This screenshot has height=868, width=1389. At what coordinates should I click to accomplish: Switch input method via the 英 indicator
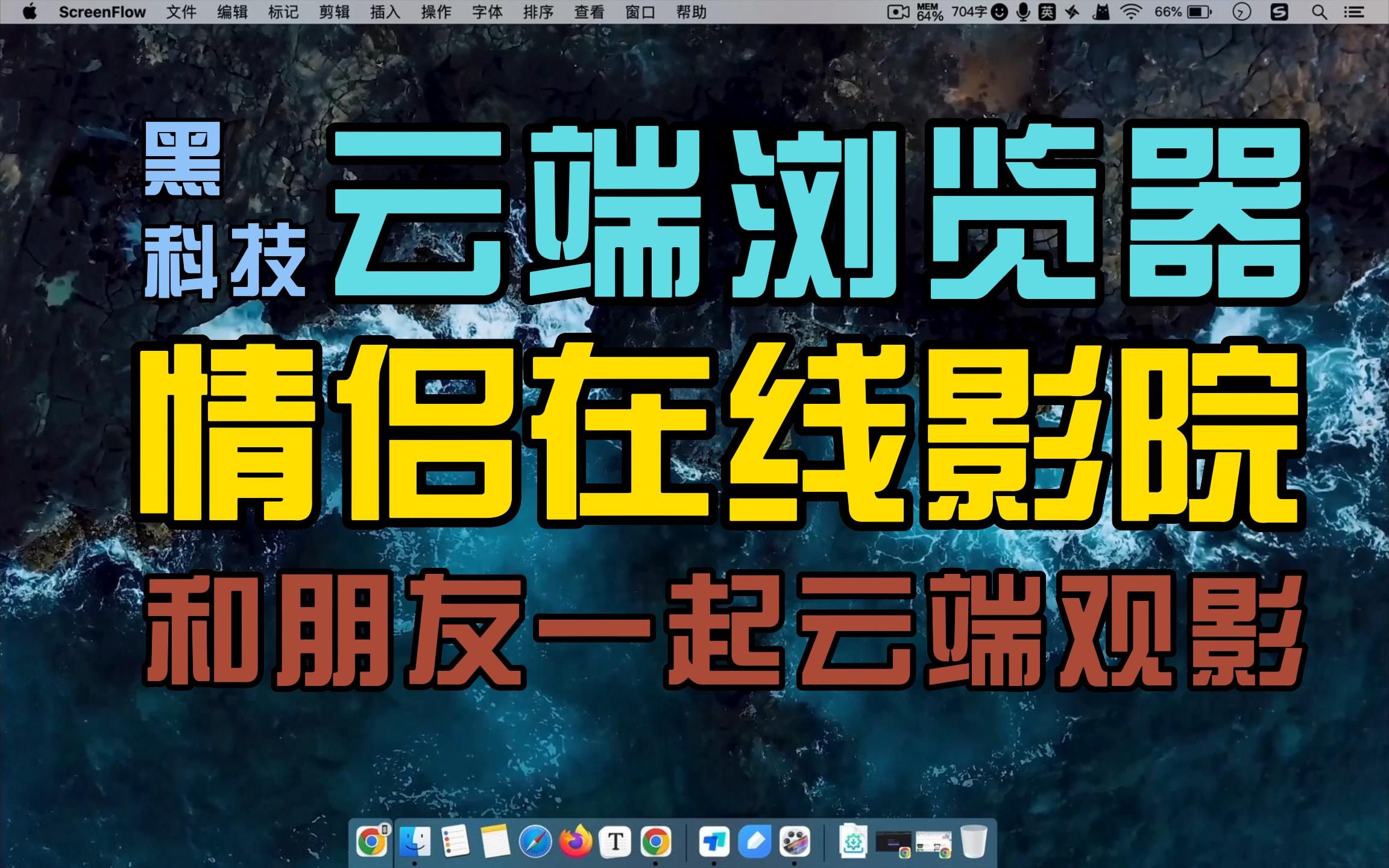[x=1048, y=12]
